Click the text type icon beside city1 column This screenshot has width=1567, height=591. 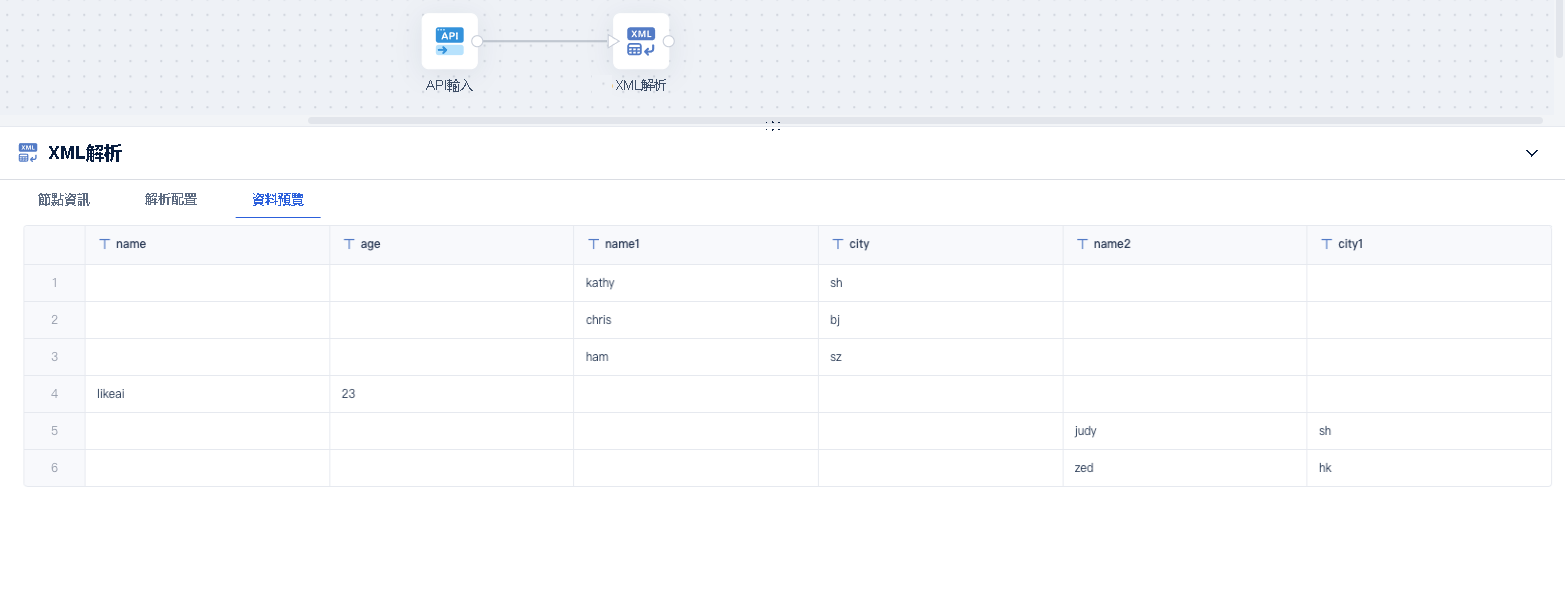coord(1327,244)
